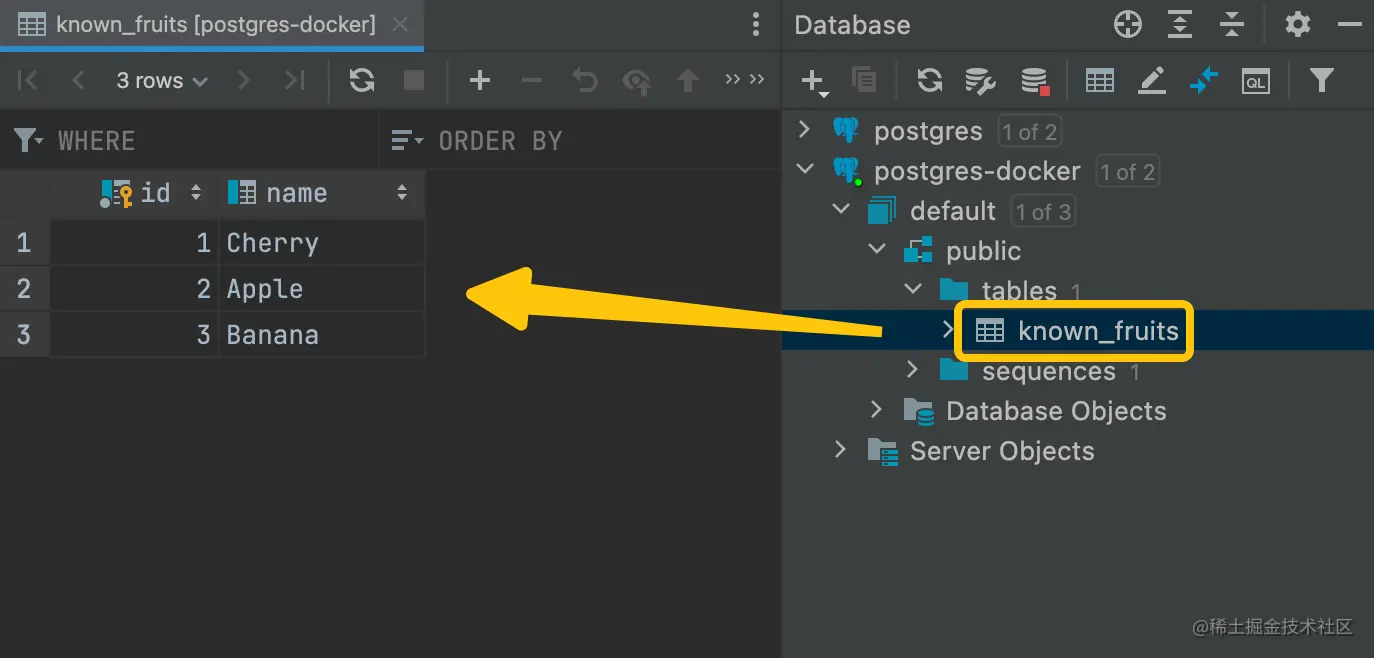Select the Apple cell
1374x658 pixels.
tap(321, 289)
